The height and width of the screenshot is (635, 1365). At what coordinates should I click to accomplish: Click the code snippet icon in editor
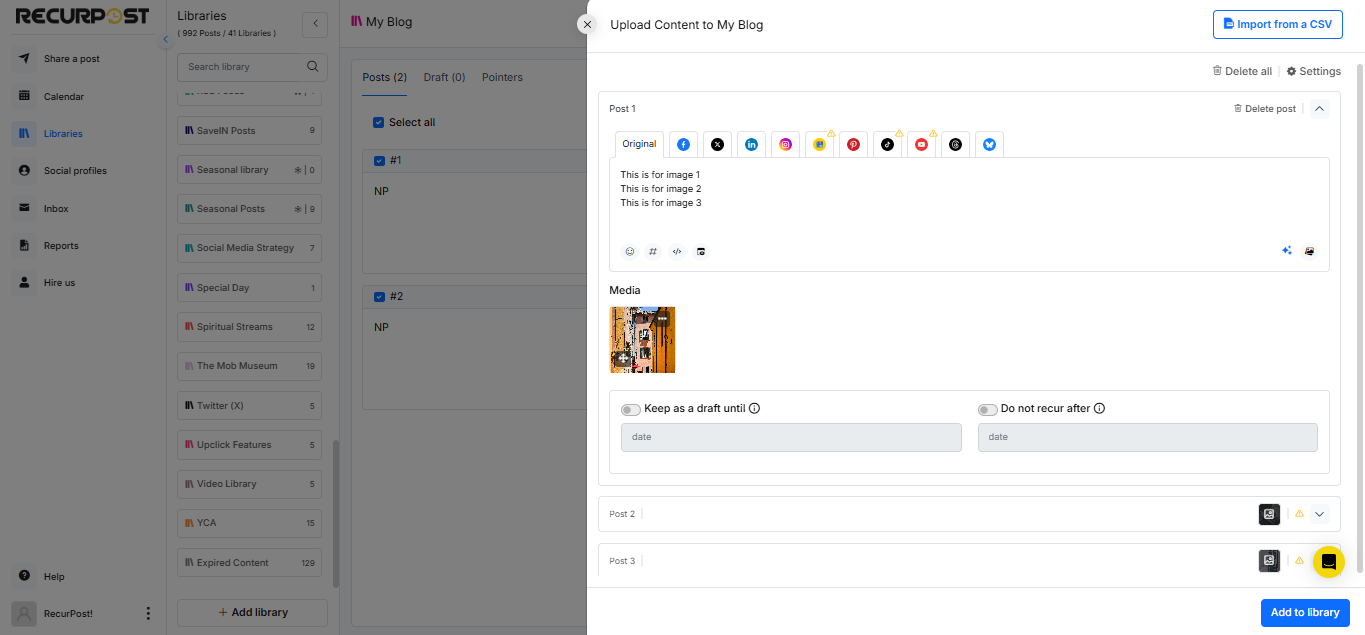(x=677, y=251)
